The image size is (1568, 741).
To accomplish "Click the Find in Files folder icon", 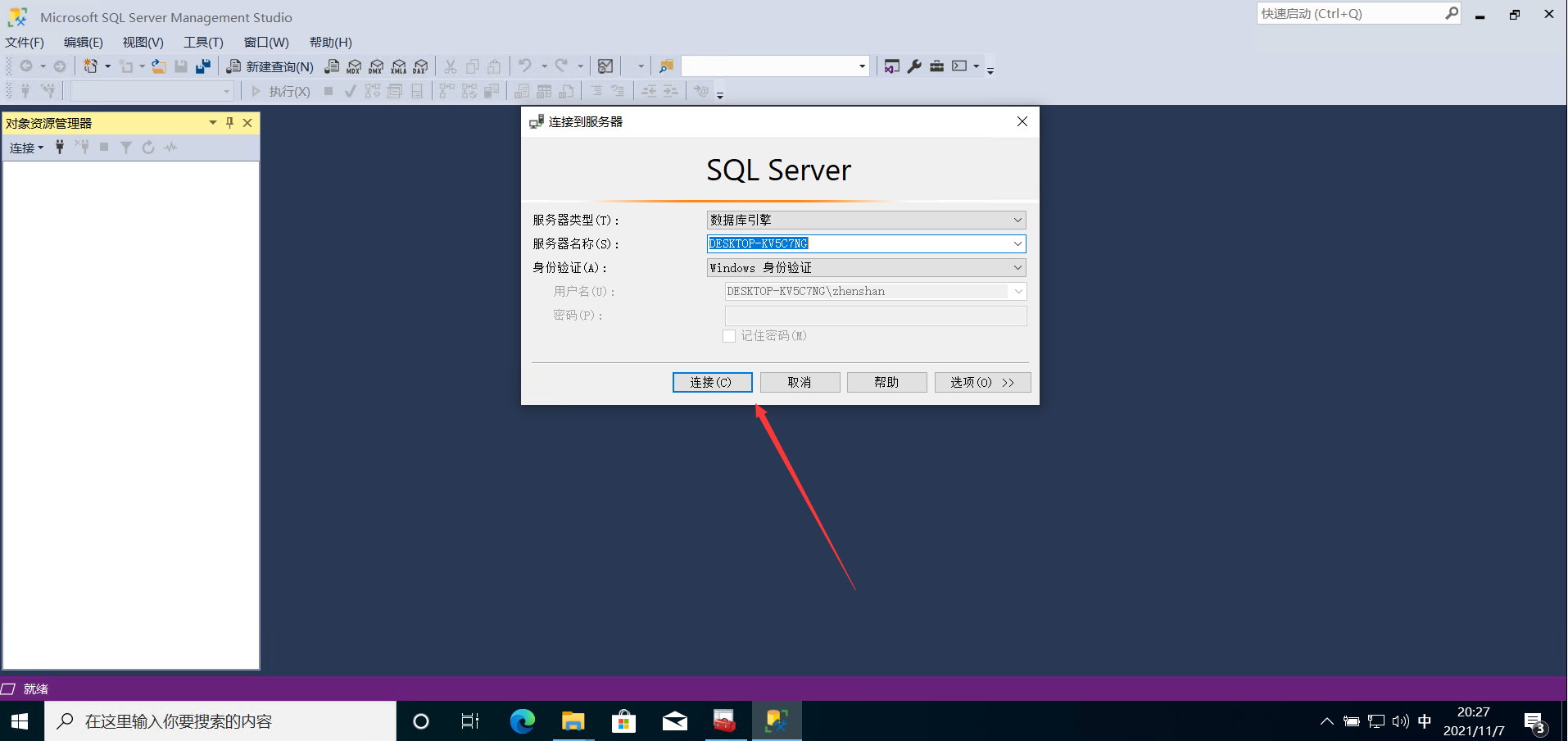I will (666, 66).
